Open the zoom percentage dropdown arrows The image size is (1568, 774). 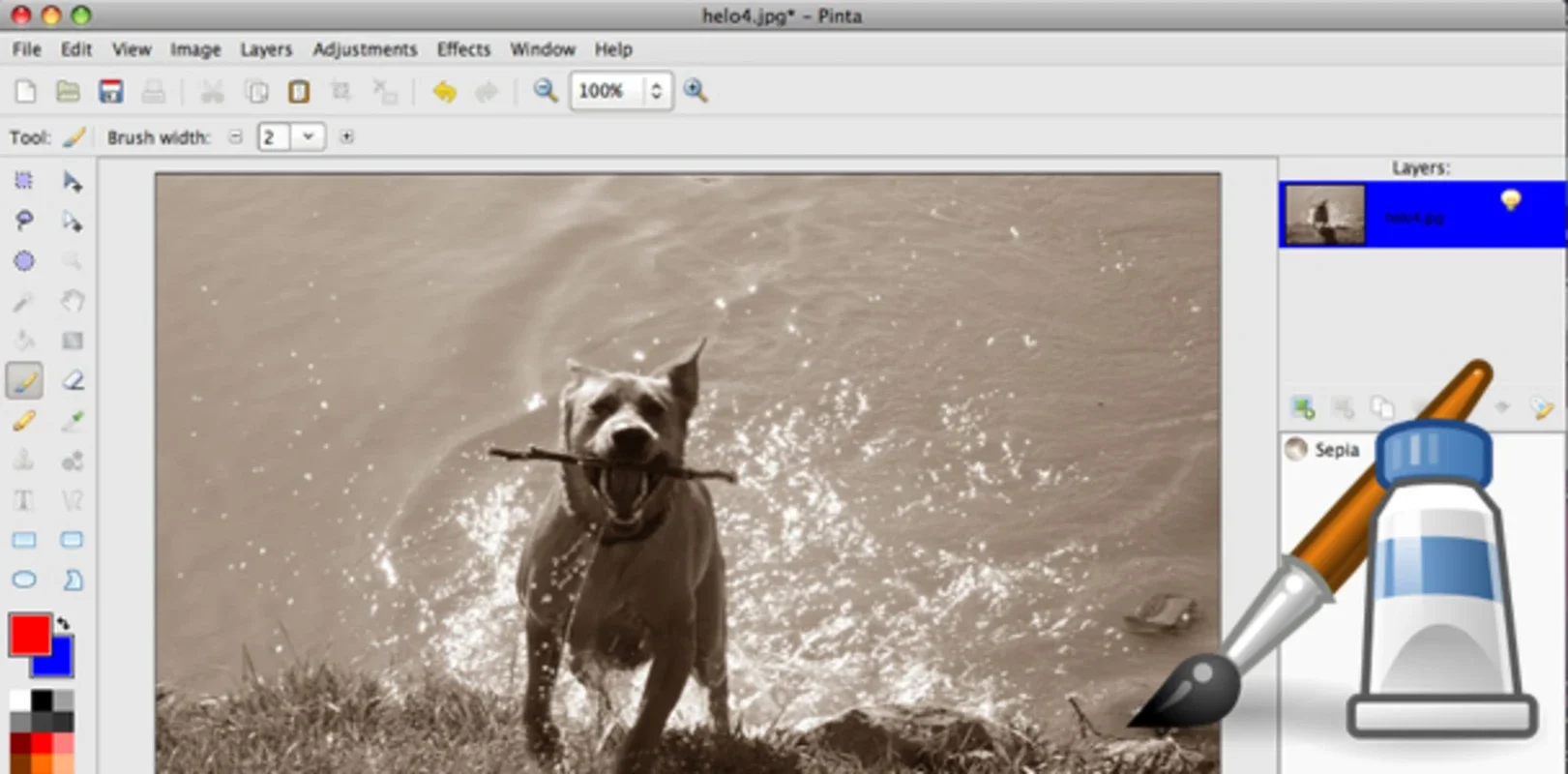pos(657,91)
